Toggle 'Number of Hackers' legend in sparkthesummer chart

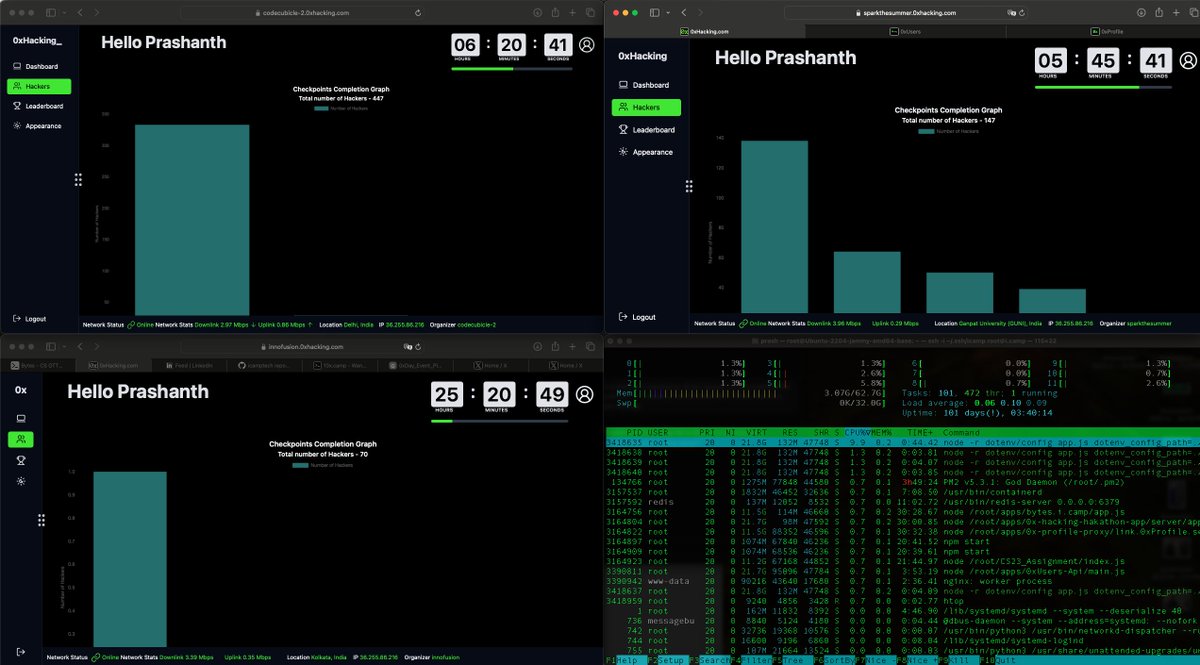[x=947, y=131]
